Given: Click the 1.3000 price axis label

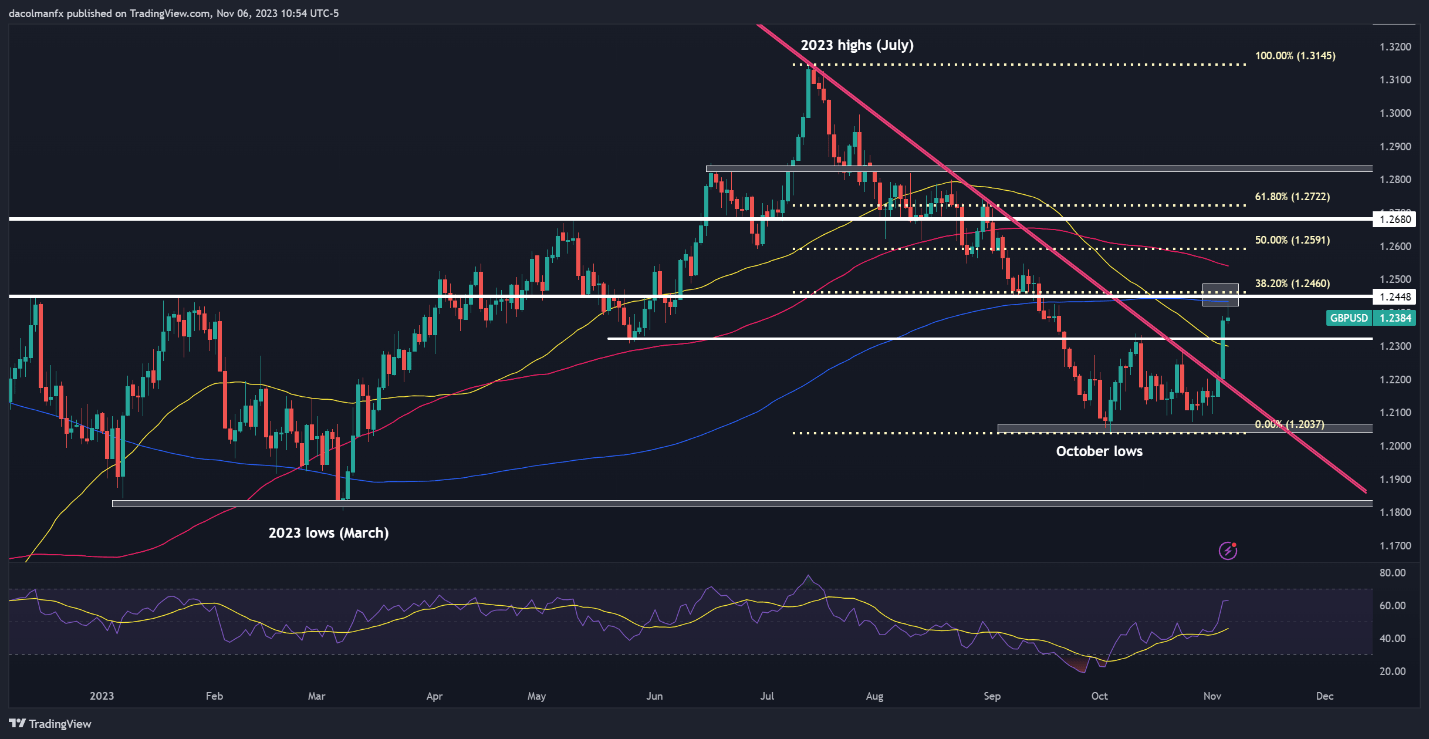Looking at the screenshot, I should click(1394, 113).
